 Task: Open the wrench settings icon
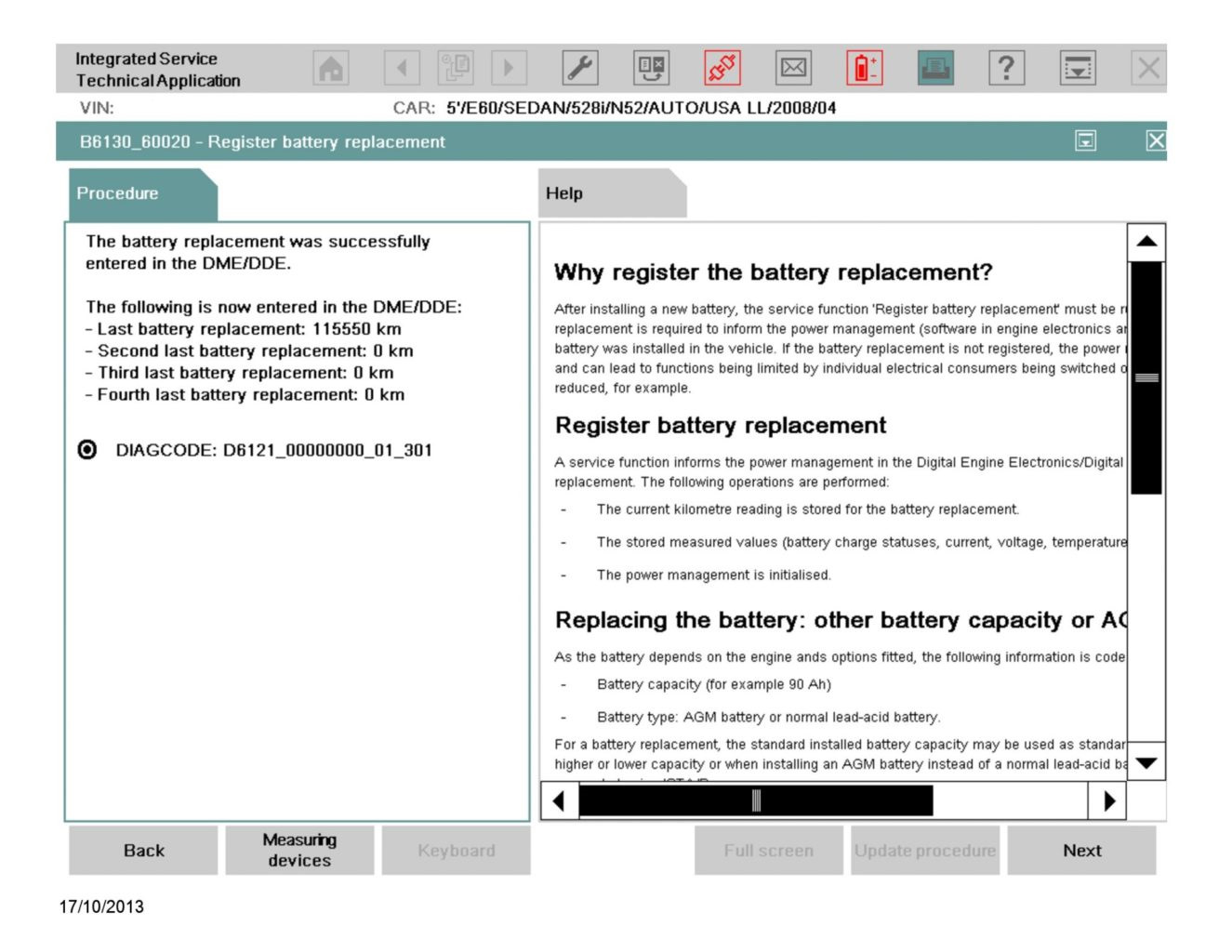pos(580,68)
